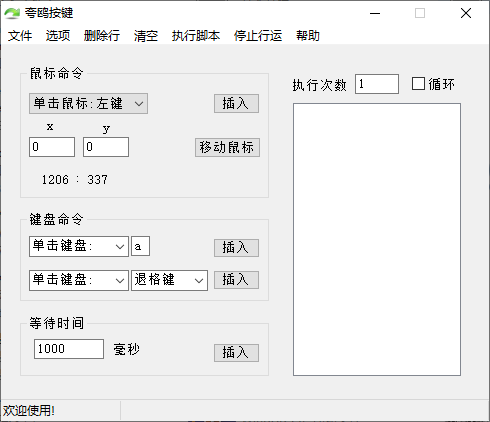Insert the wait time with 插入
490x422 pixels.
point(236,353)
